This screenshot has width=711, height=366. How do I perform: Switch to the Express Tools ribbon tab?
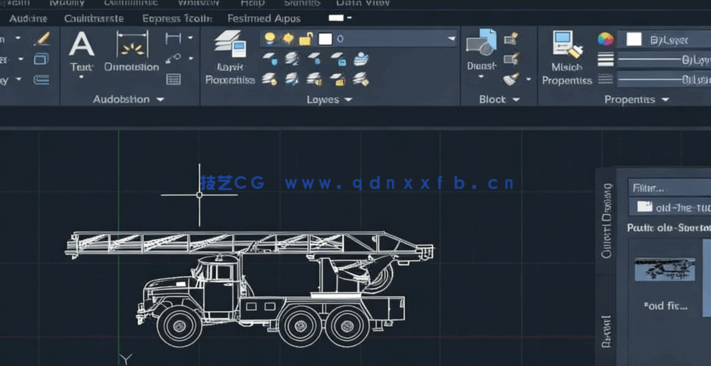pyautogui.click(x=177, y=19)
